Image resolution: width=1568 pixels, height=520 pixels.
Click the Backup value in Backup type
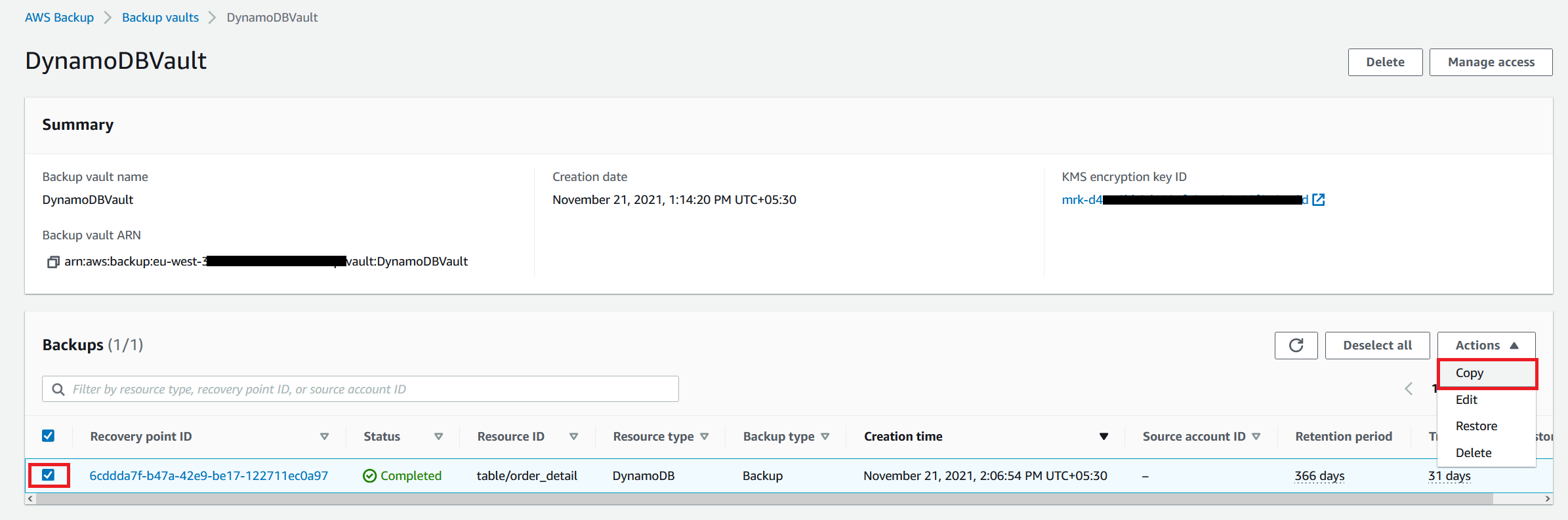pos(762,476)
